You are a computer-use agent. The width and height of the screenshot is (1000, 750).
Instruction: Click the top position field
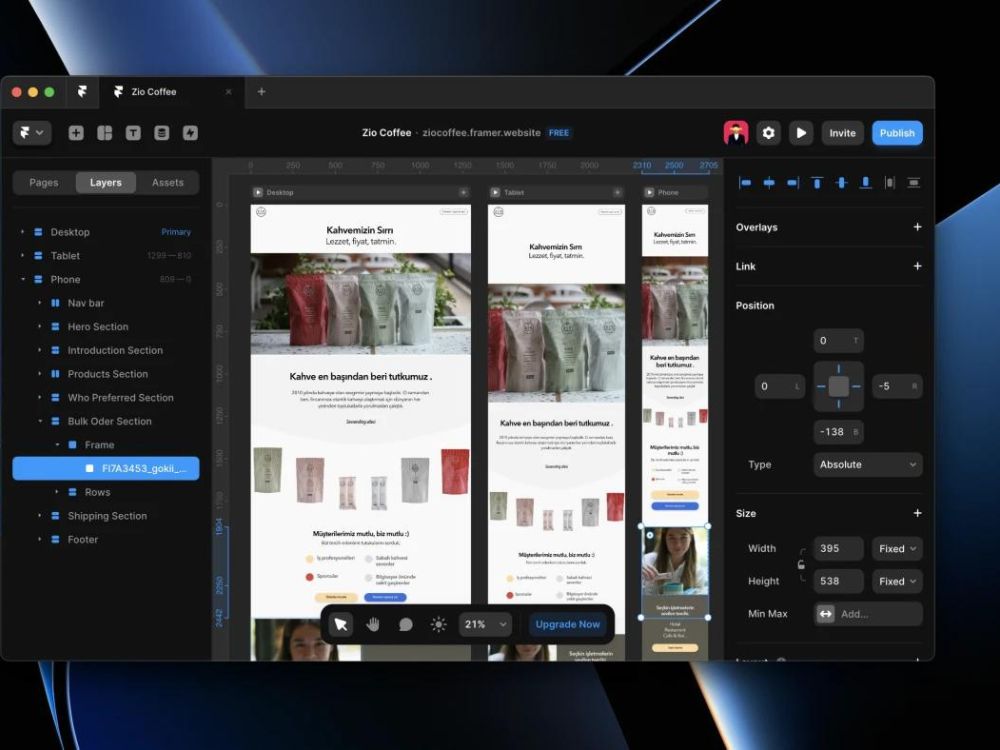(838, 341)
